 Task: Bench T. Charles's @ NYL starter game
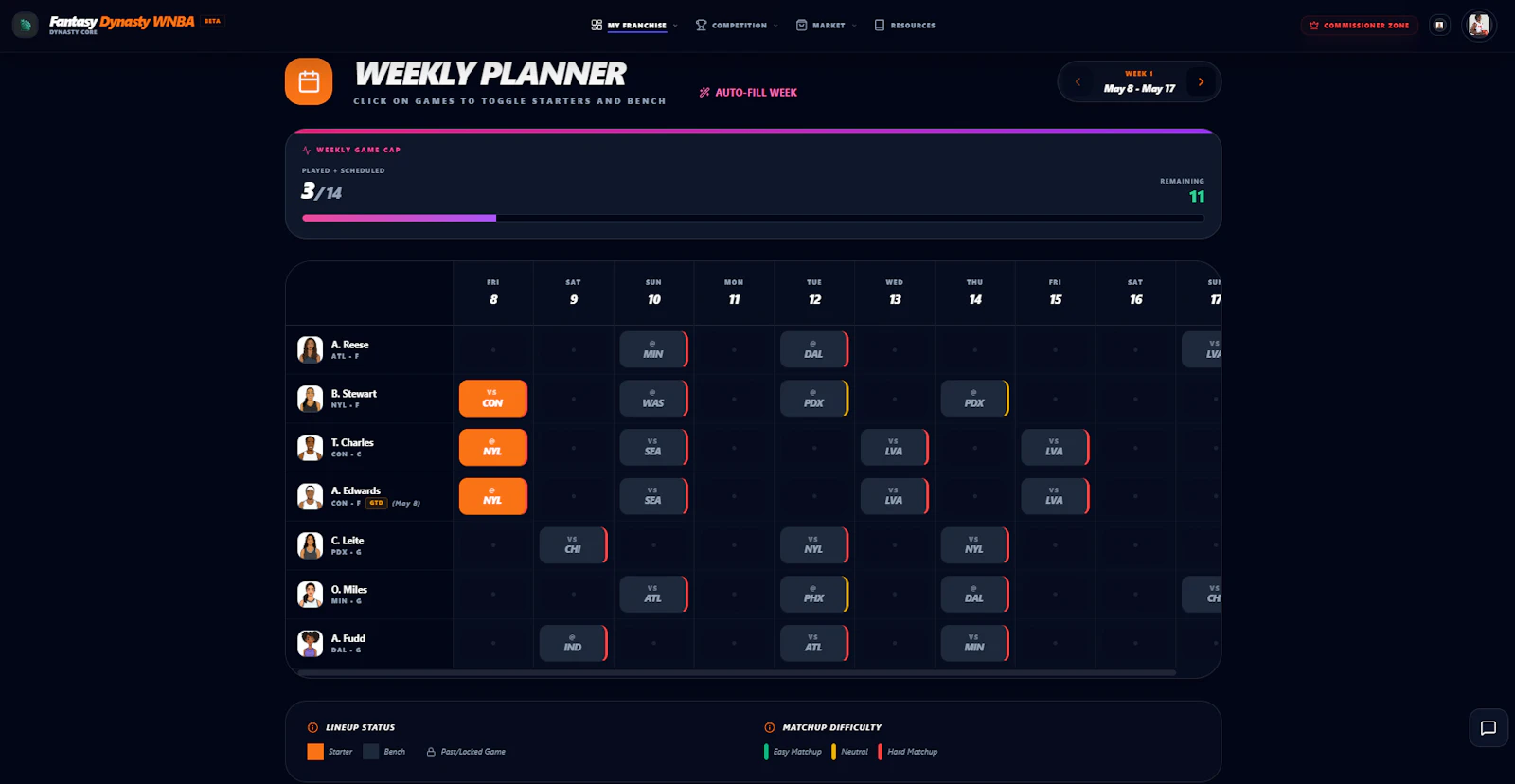(x=492, y=447)
